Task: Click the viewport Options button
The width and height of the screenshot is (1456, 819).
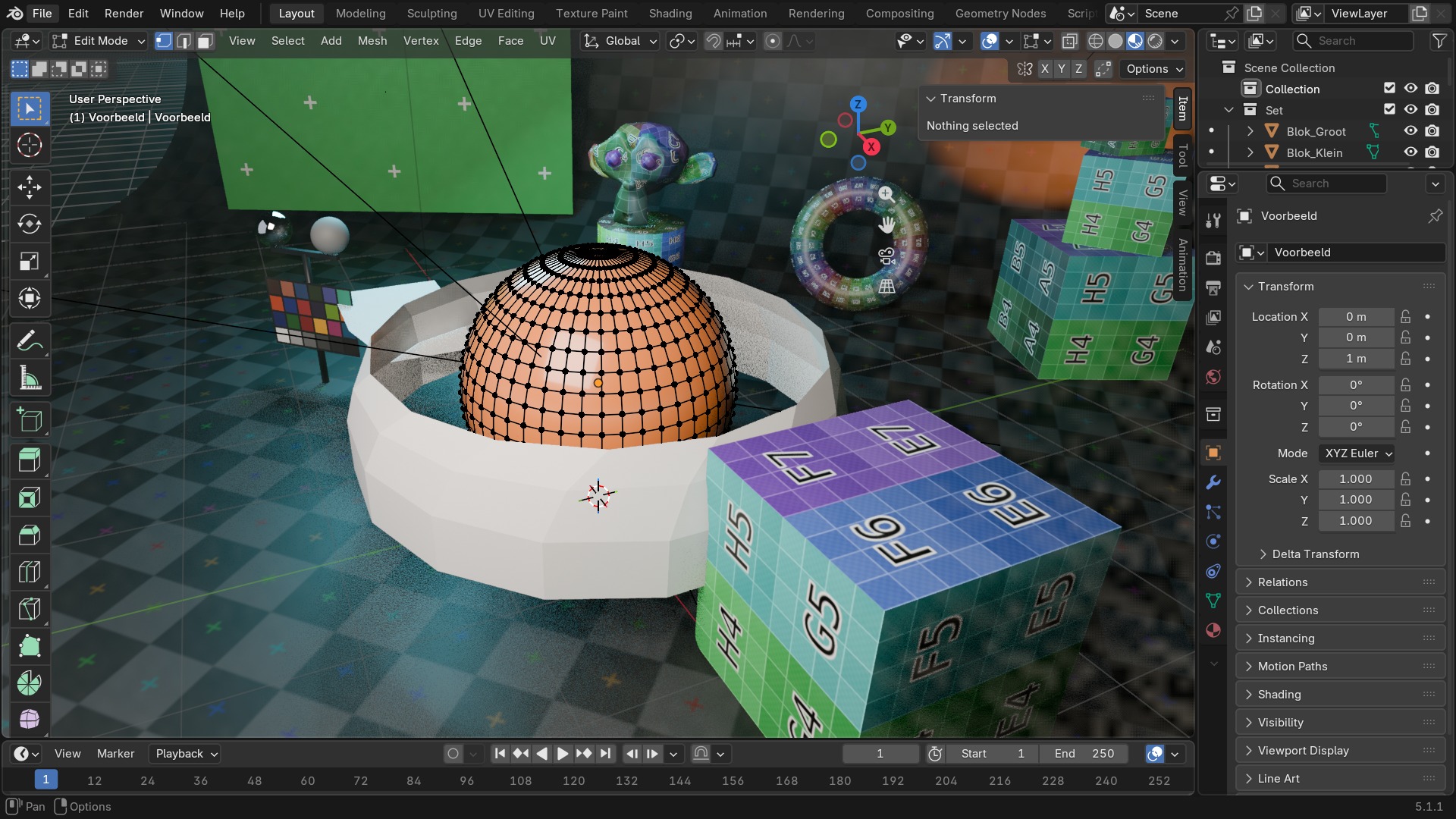Action: pos(1154,69)
